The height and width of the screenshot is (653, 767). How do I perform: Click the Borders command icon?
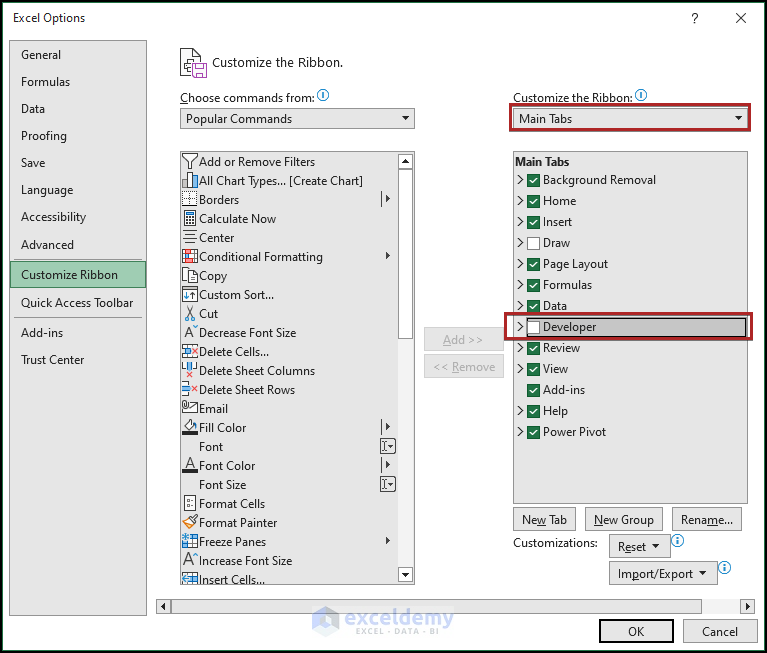190,200
